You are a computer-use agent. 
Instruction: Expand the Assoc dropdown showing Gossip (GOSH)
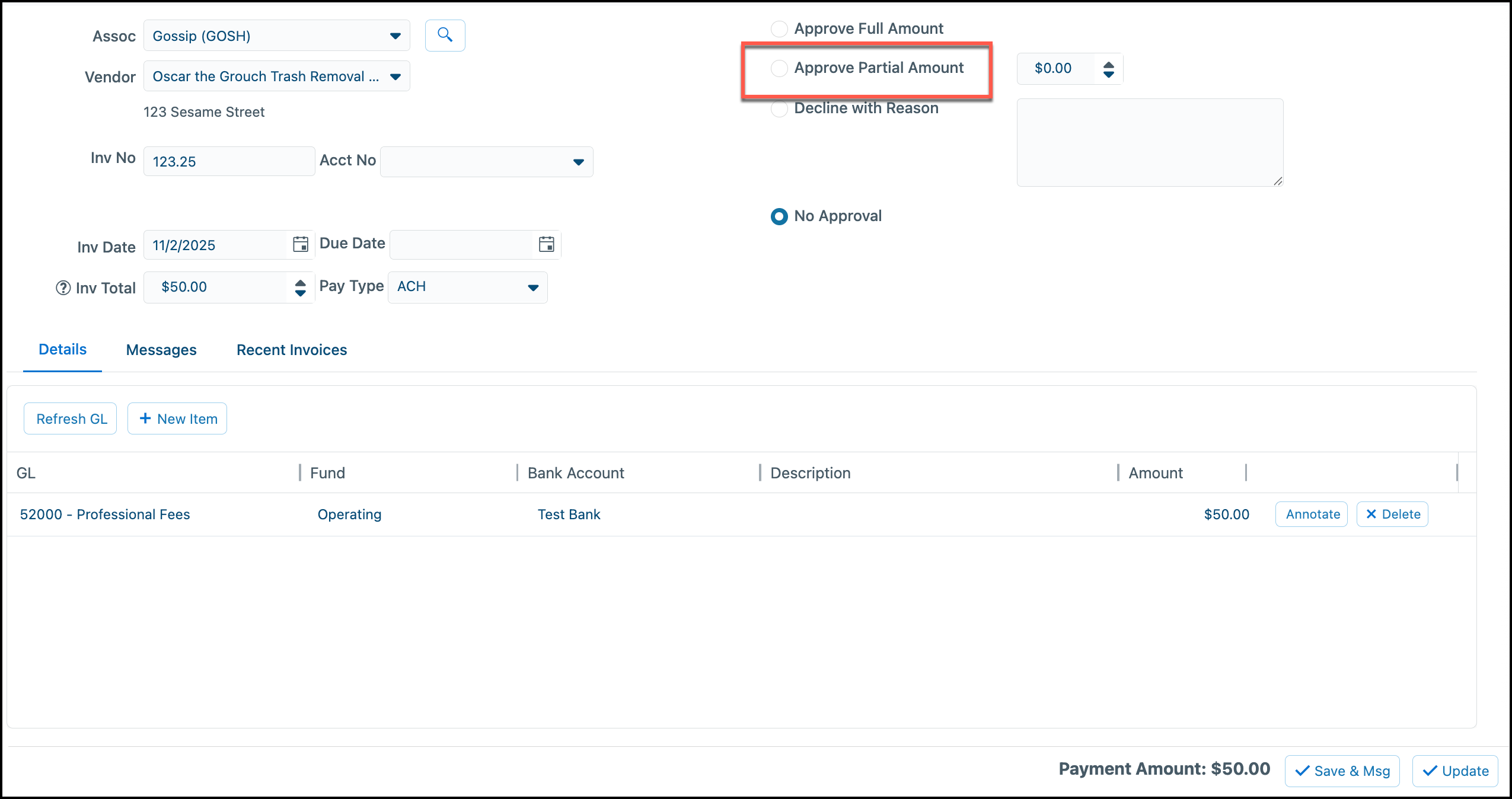pyautogui.click(x=276, y=36)
